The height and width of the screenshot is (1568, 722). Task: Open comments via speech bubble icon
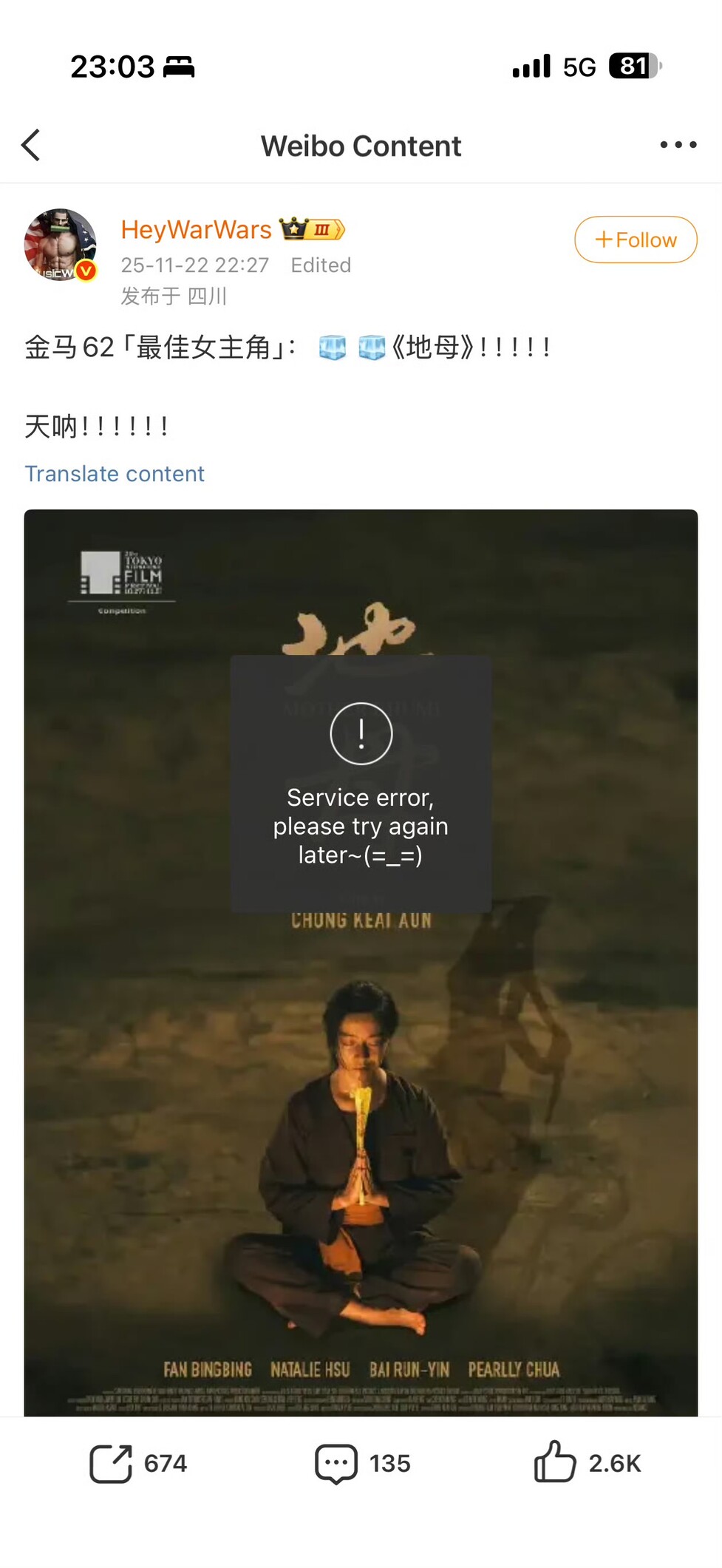[x=336, y=1464]
